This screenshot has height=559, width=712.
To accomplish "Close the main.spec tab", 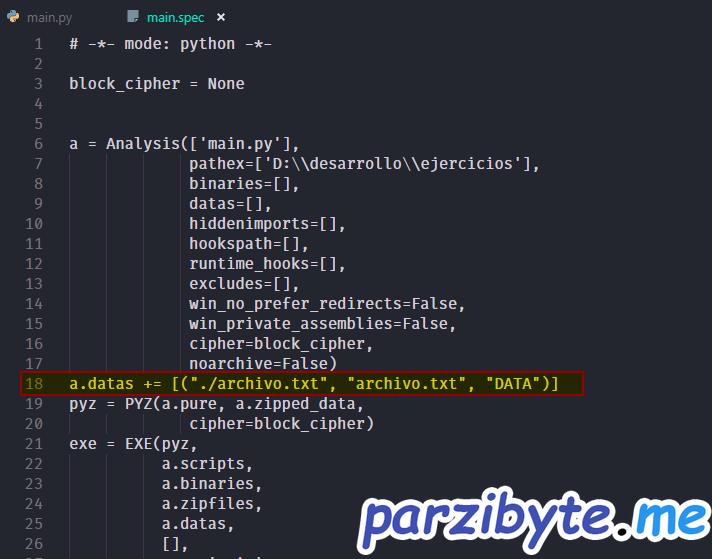I will (221, 18).
